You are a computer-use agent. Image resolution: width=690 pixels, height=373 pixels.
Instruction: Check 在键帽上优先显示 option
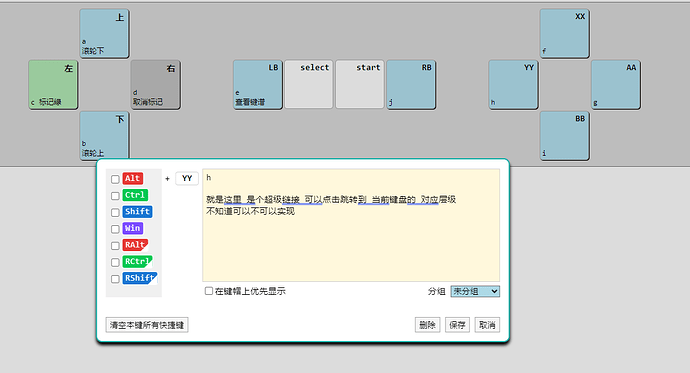209,291
